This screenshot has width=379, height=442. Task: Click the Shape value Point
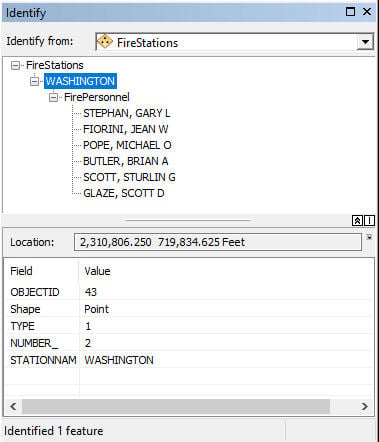[96, 309]
